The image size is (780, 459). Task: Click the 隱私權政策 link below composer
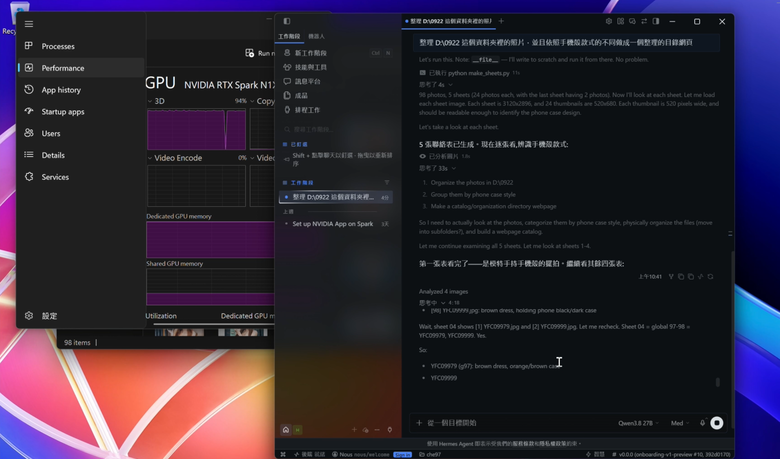[551, 444]
